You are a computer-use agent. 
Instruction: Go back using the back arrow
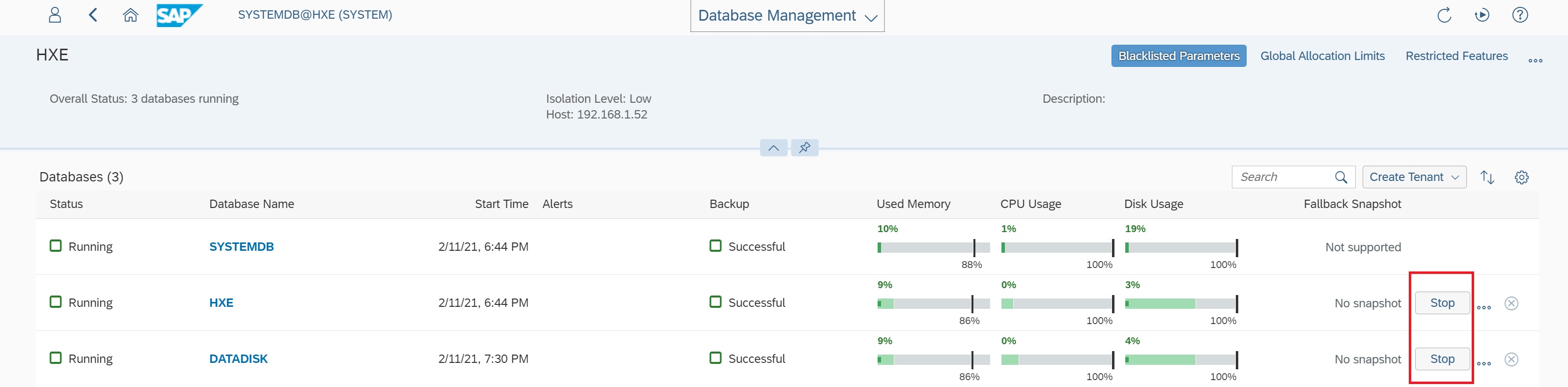click(x=93, y=15)
